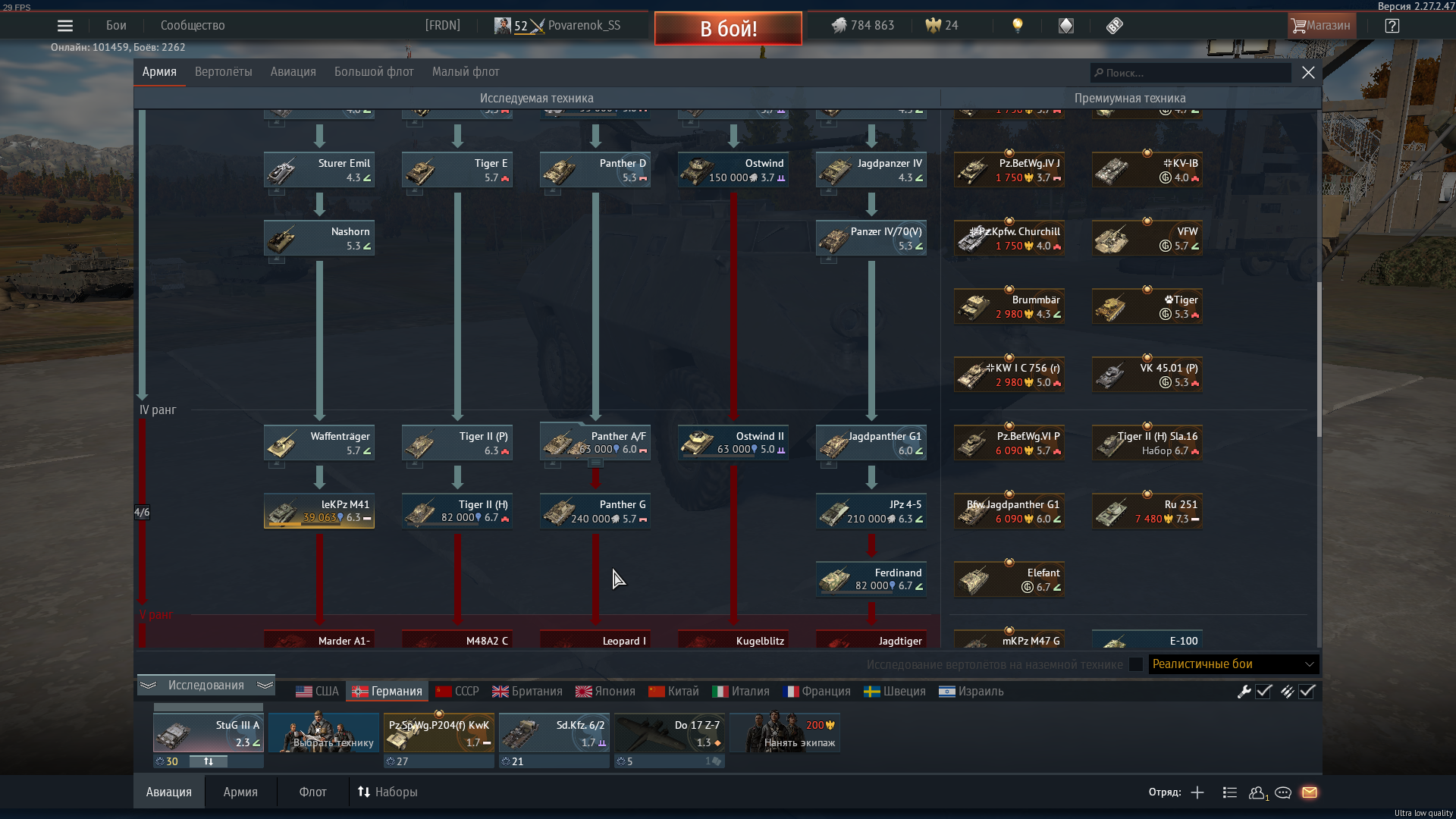
Task: Open the Бои menu
Action: [x=116, y=26]
